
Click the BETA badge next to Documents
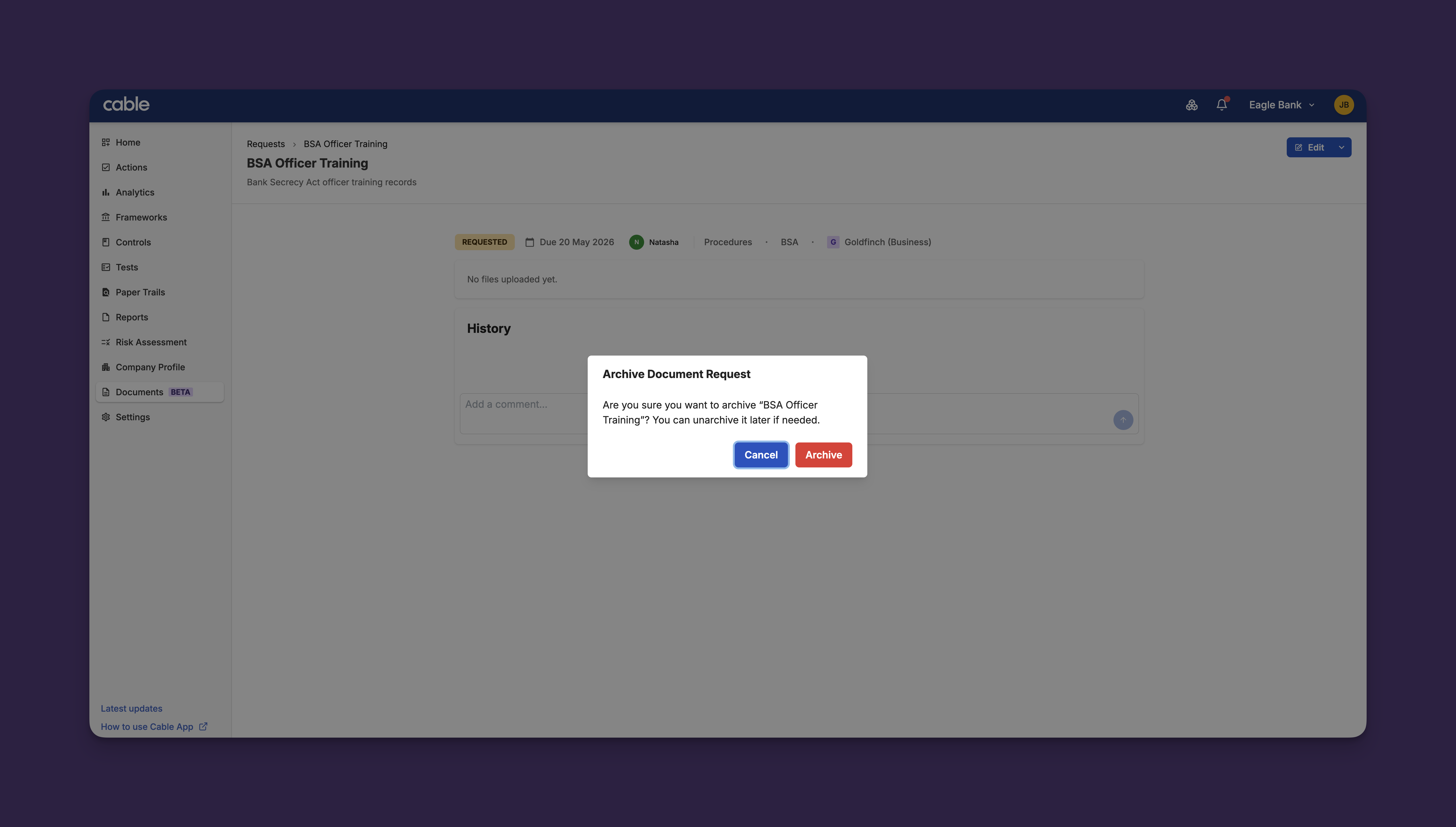pyautogui.click(x=181, y=393)
